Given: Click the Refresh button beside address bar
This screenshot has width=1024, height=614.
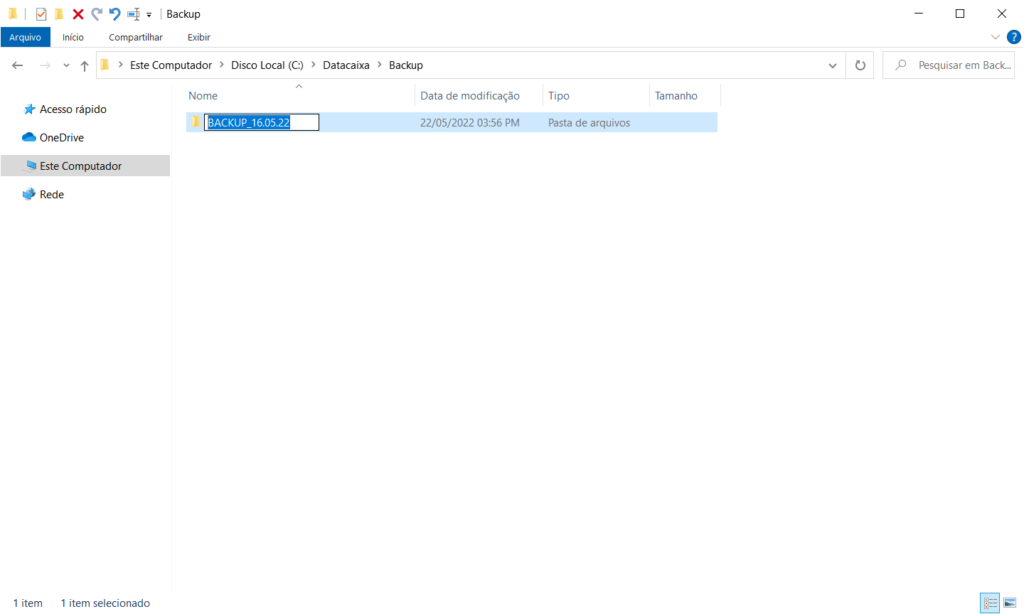Looking at the screenshot, I should click(859, 65).
